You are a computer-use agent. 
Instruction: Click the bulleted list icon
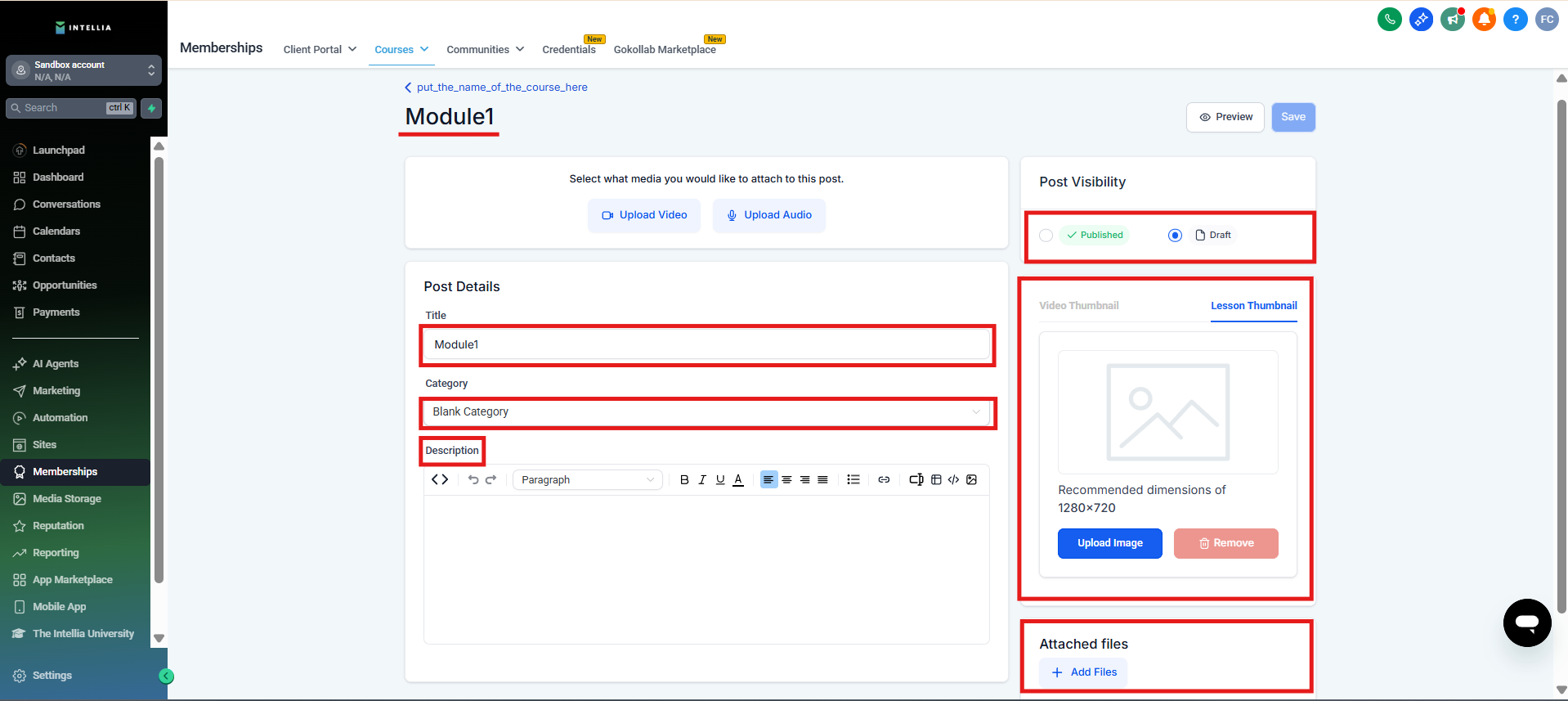pos(853,480)
